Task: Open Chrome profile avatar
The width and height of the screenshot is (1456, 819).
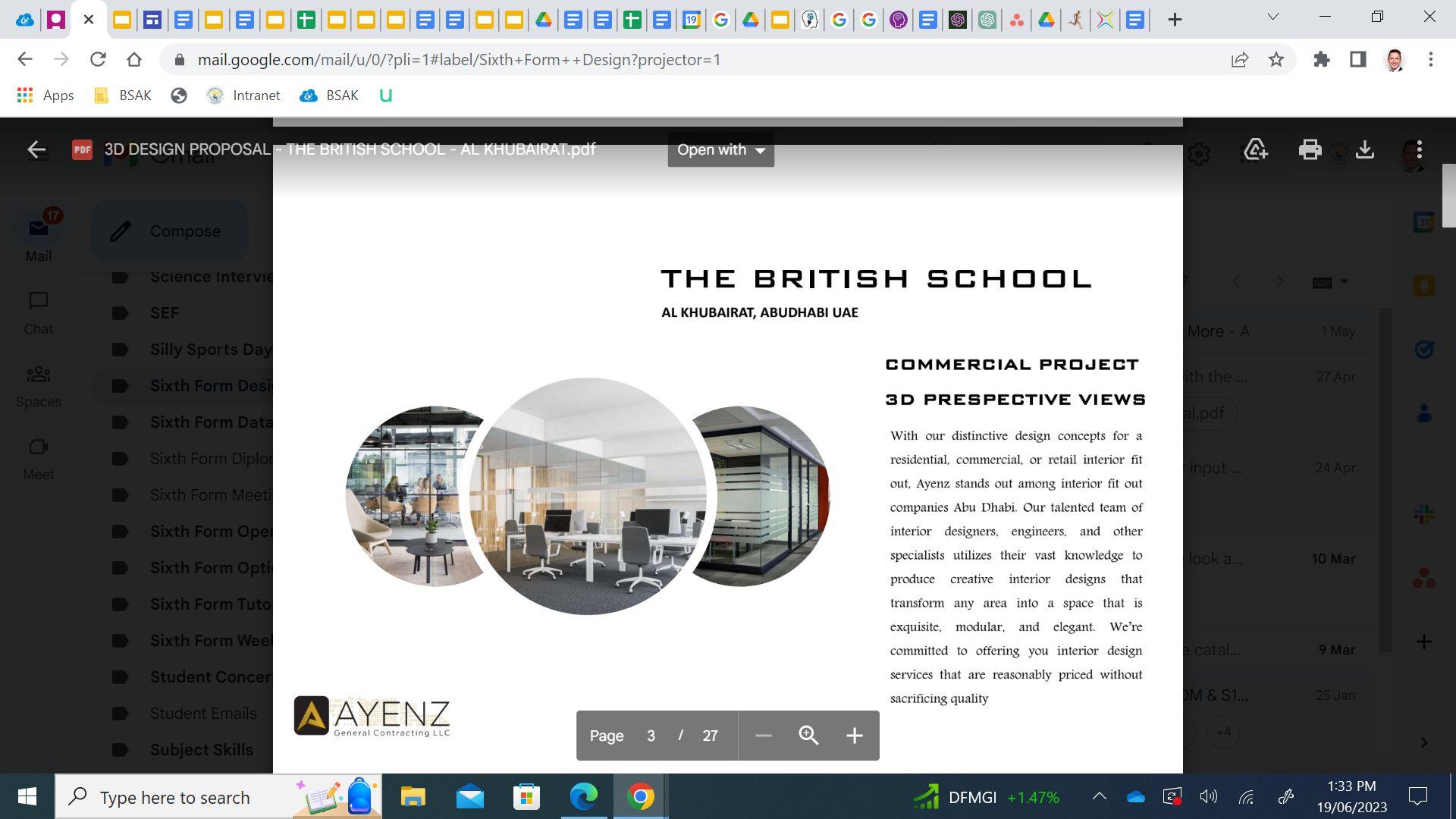Action: [x=1395, y=59]
